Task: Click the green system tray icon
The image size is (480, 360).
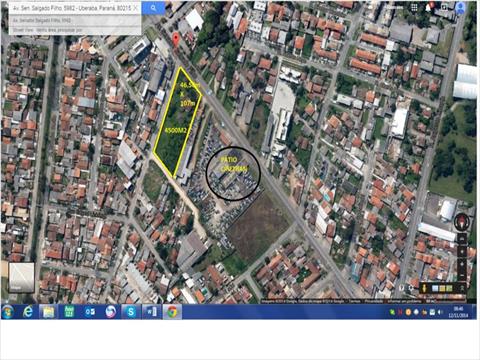Action: (392, 312)
